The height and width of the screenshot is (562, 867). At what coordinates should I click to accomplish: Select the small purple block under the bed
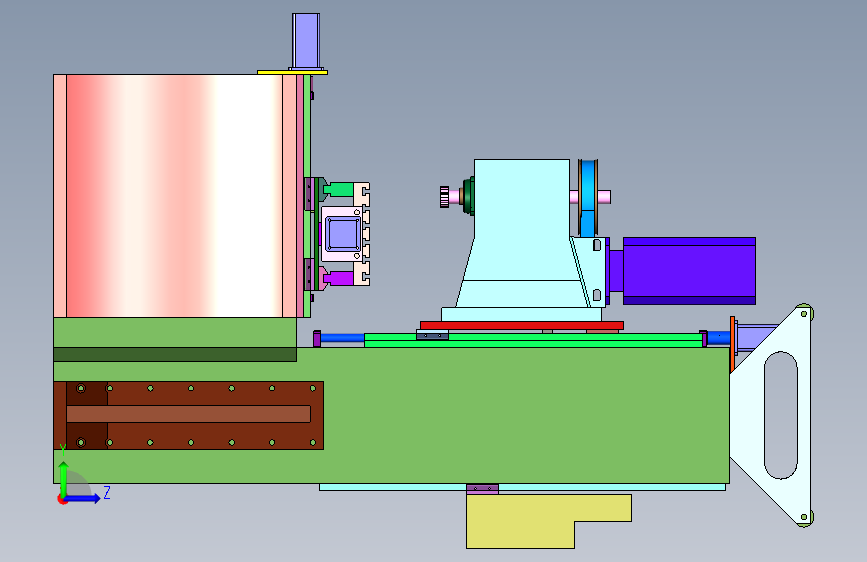(482, 489)
